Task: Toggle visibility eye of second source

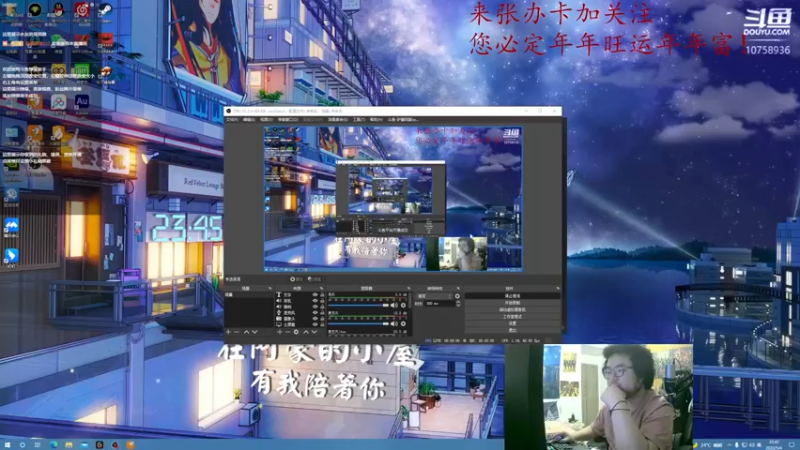Action: point(315,301)
